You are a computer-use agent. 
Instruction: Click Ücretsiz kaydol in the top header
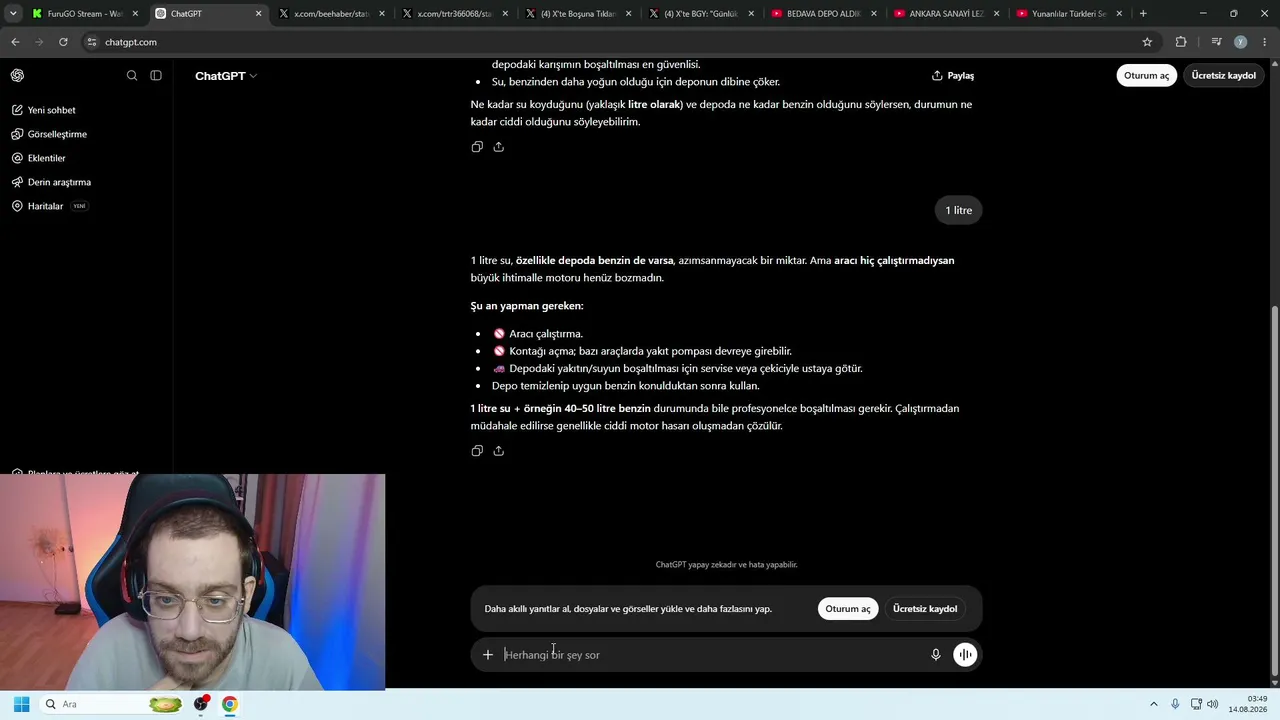1223,76
